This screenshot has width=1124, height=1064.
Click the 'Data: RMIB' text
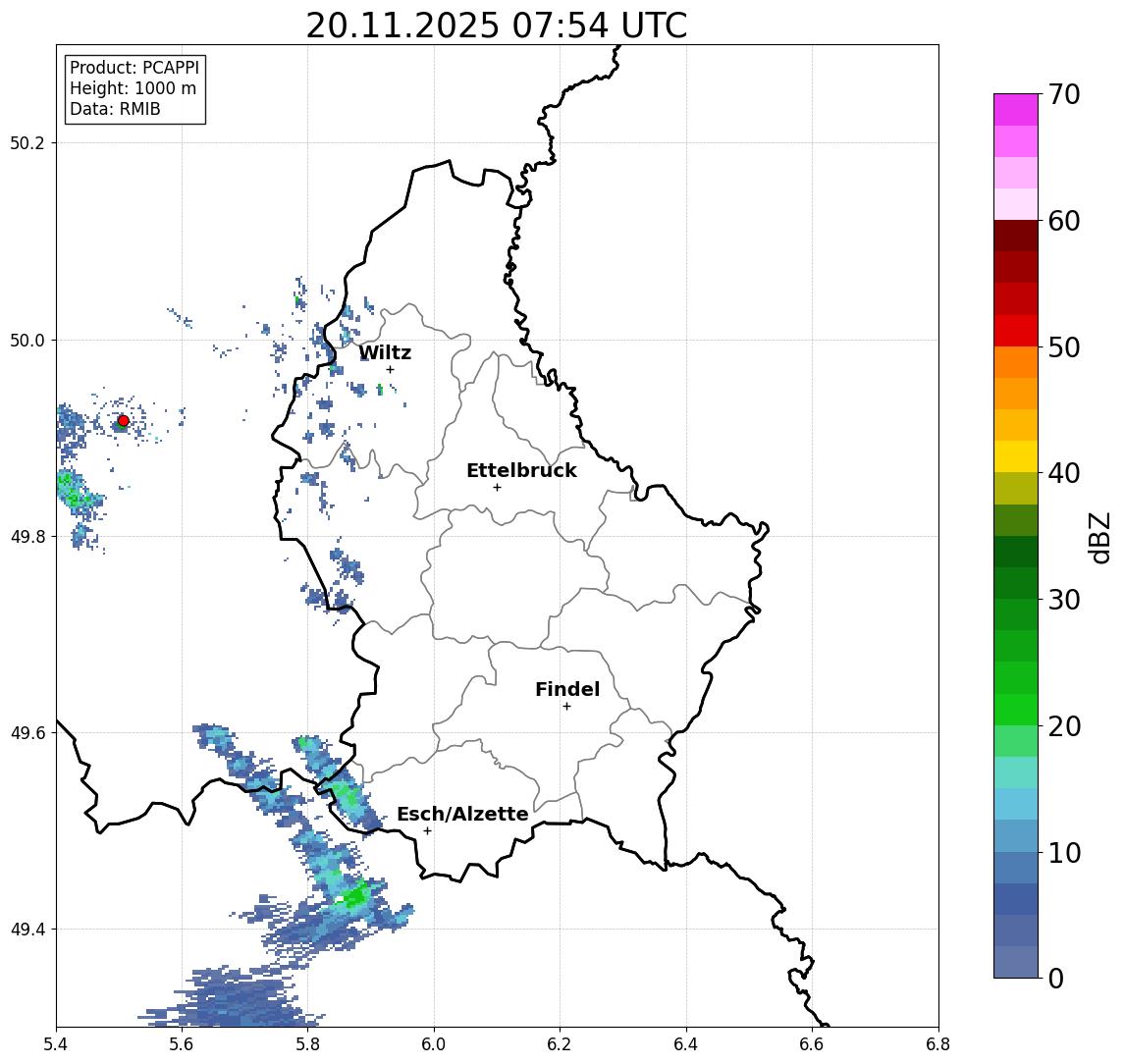point(115,109)
